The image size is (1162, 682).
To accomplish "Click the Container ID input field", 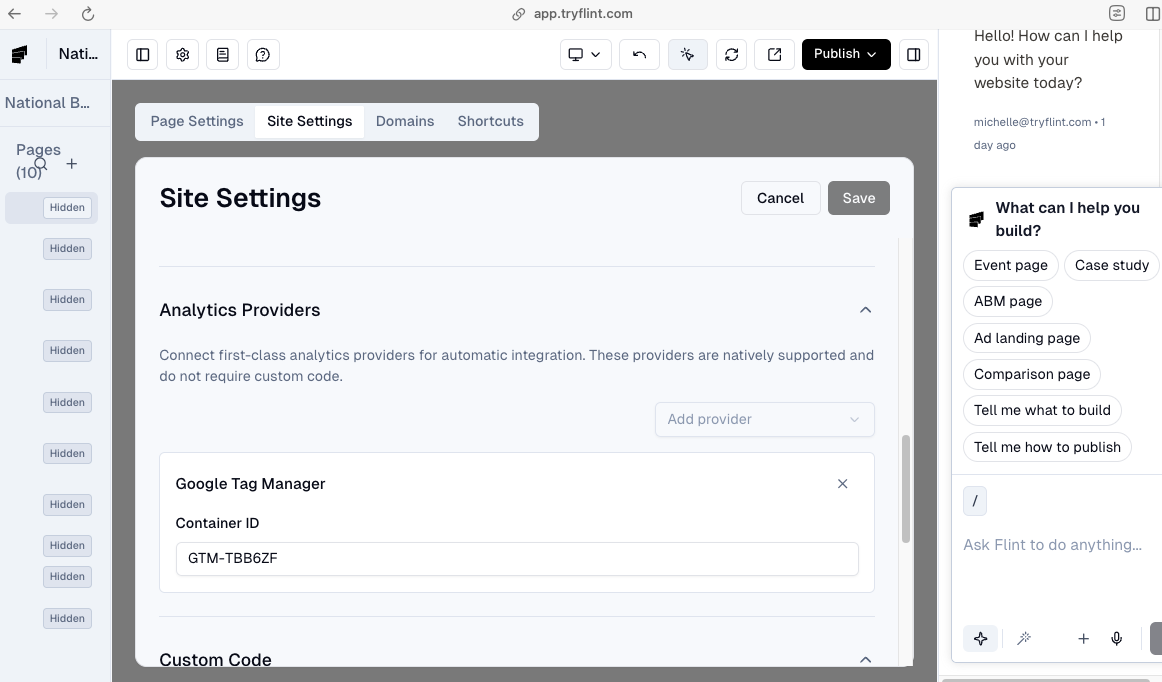I will [x=517, y=559].
